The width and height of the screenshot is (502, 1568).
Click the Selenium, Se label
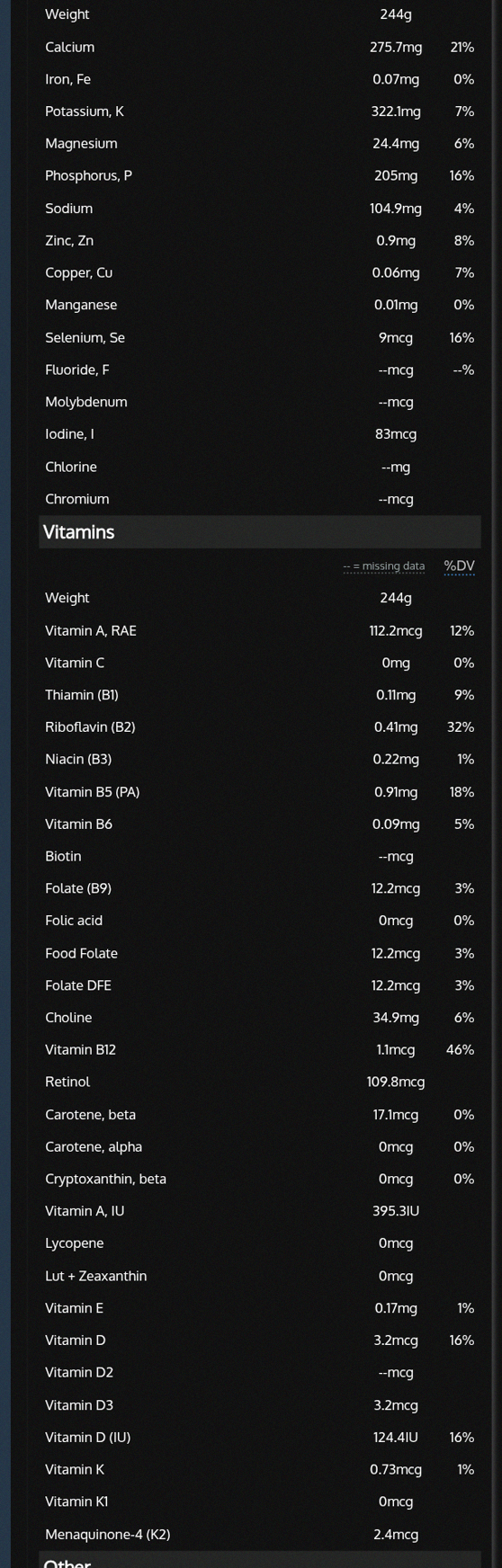[x=85, y=337]
